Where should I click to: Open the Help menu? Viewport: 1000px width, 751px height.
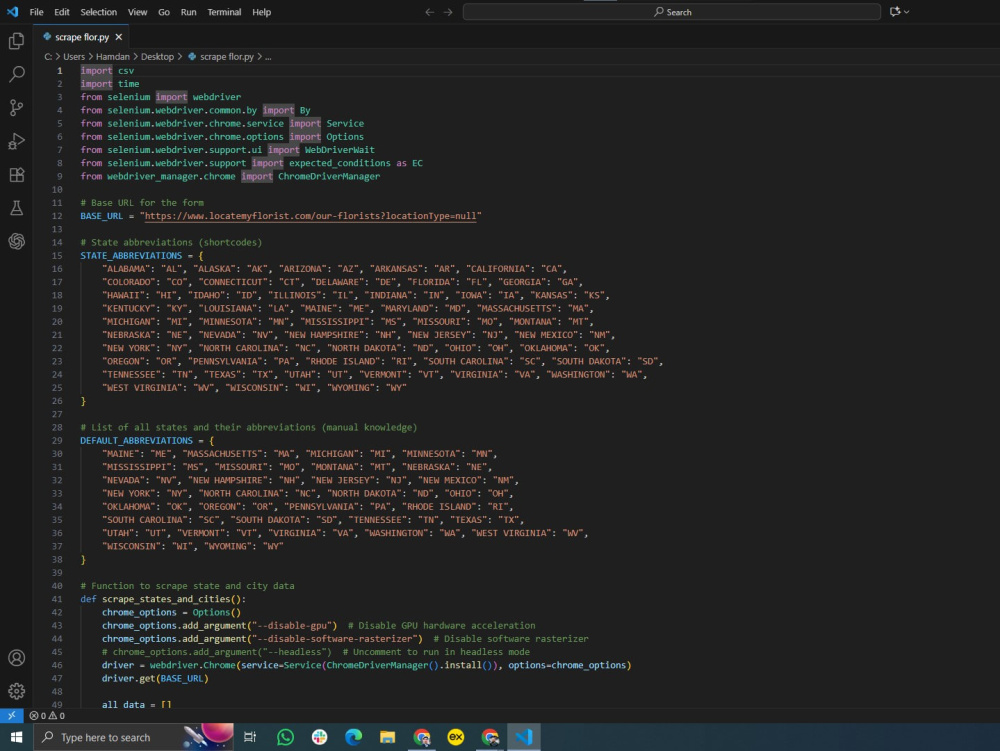261,12
